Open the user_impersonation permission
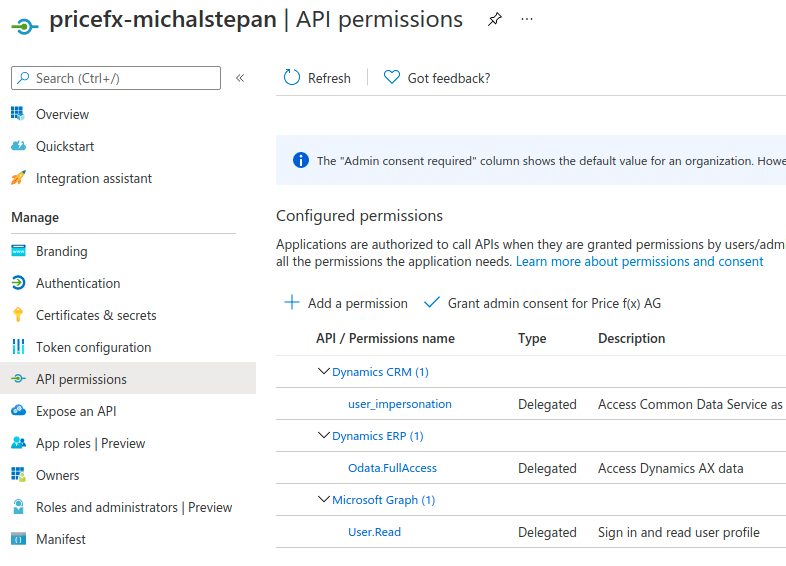Screen dimensions: 786x566 (x=400, y=404)
